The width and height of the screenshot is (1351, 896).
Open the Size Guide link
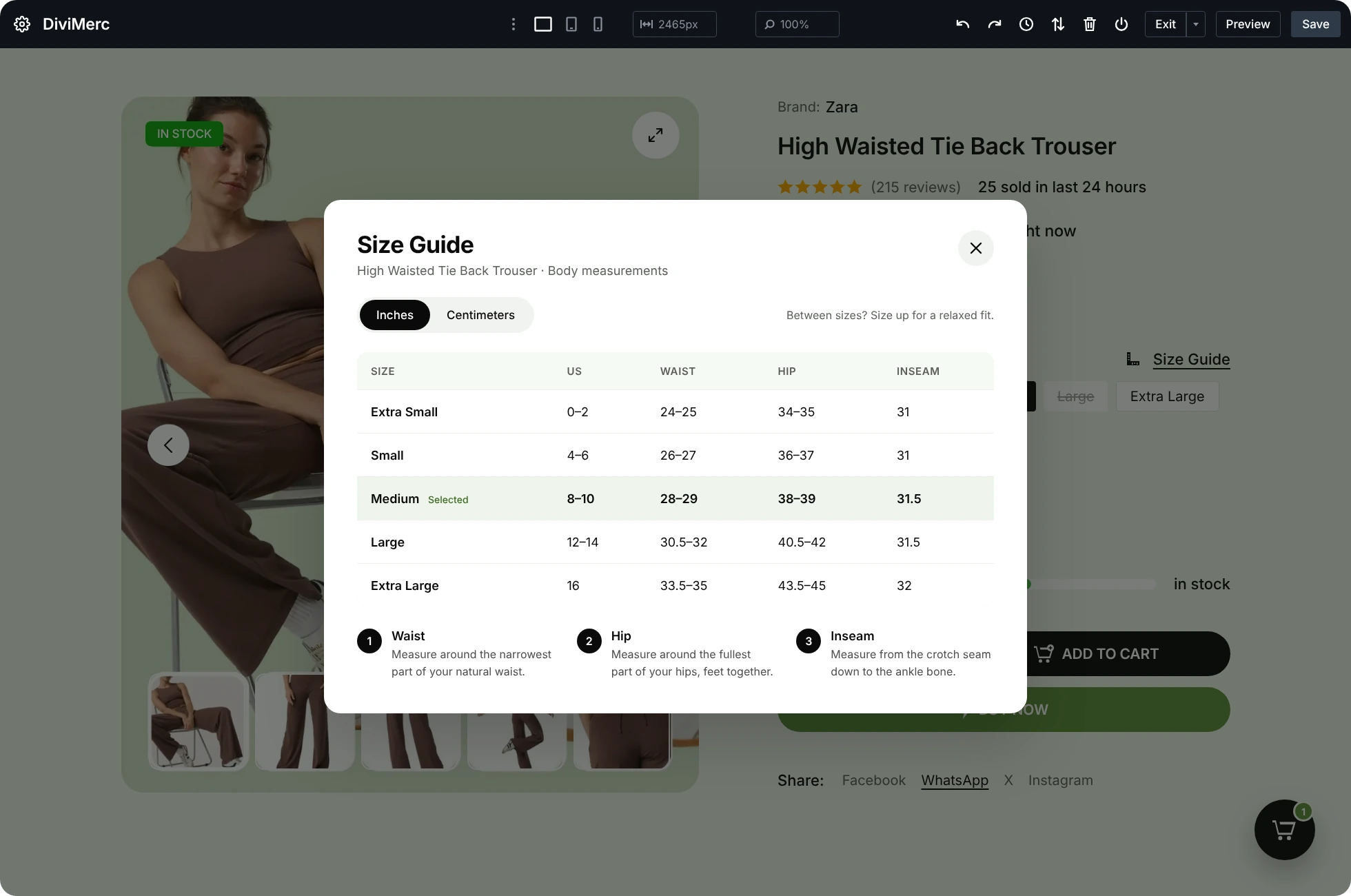tap(1191, 359)
